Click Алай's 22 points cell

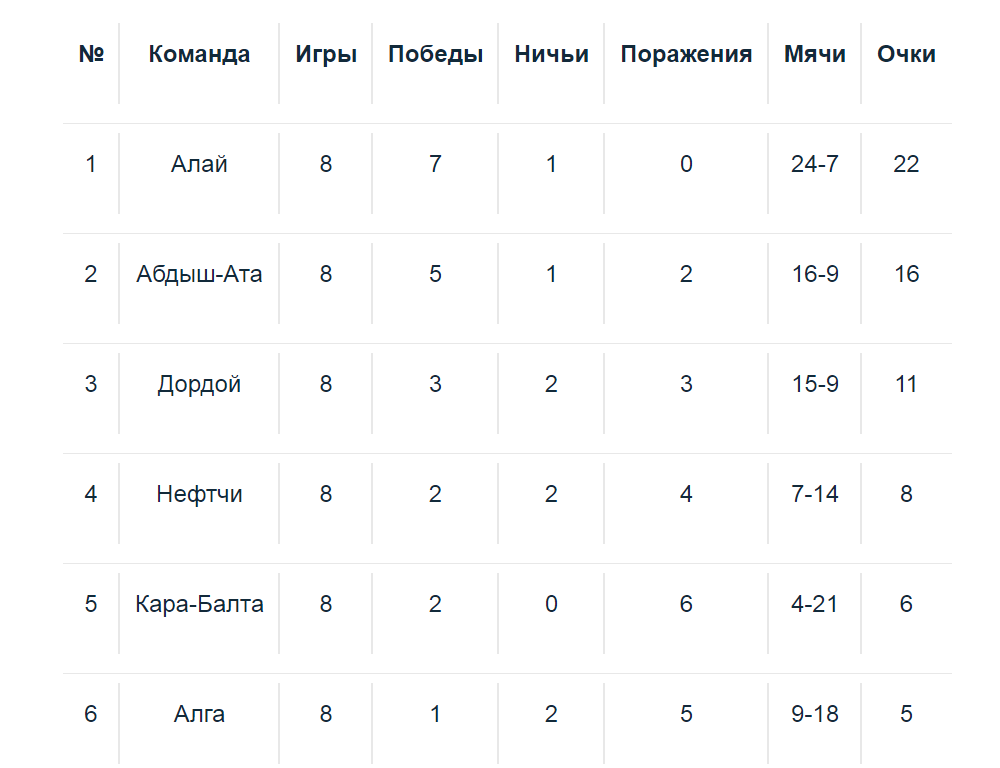(x=906, y=164)
